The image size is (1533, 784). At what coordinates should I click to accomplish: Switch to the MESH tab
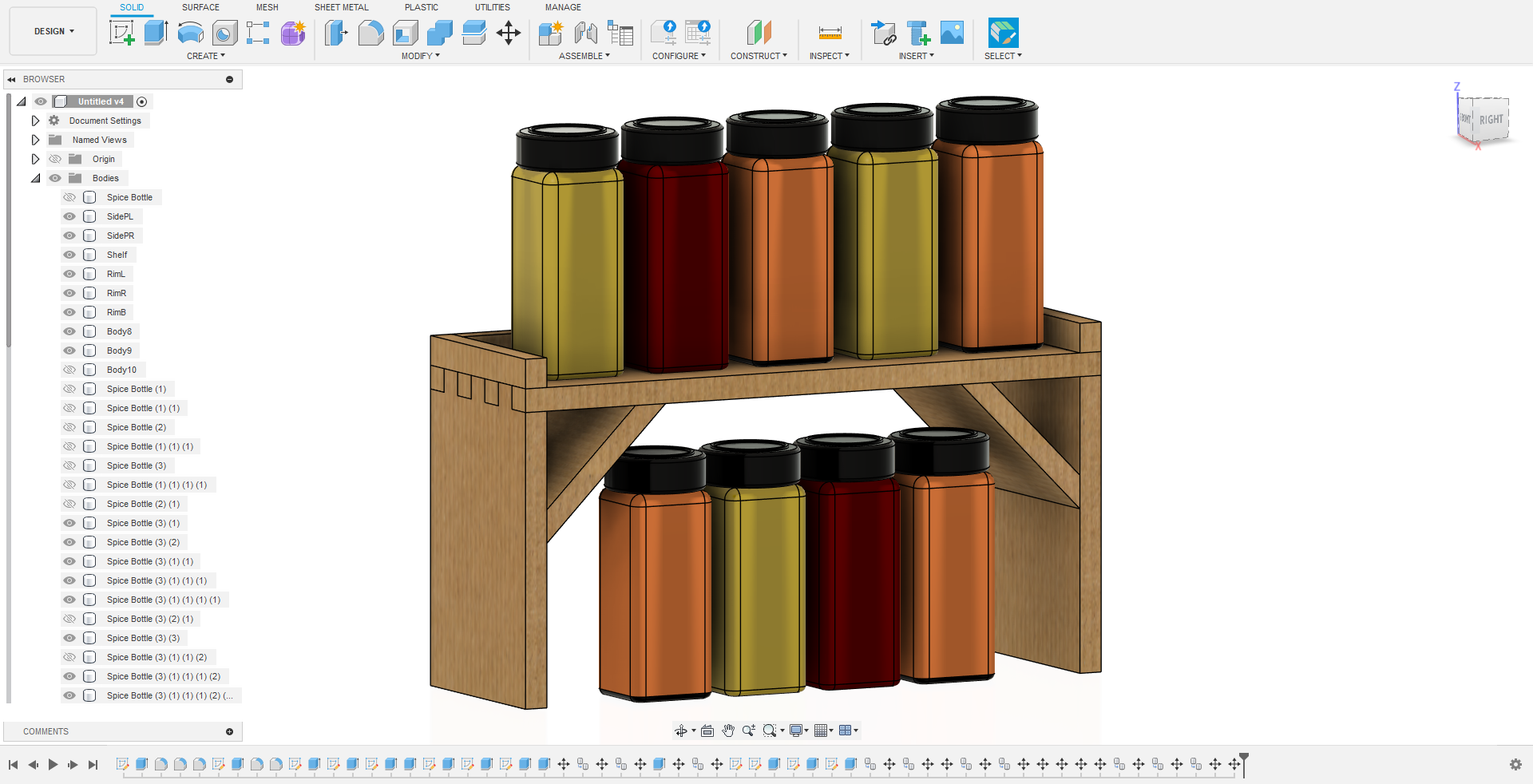point(267,7)
